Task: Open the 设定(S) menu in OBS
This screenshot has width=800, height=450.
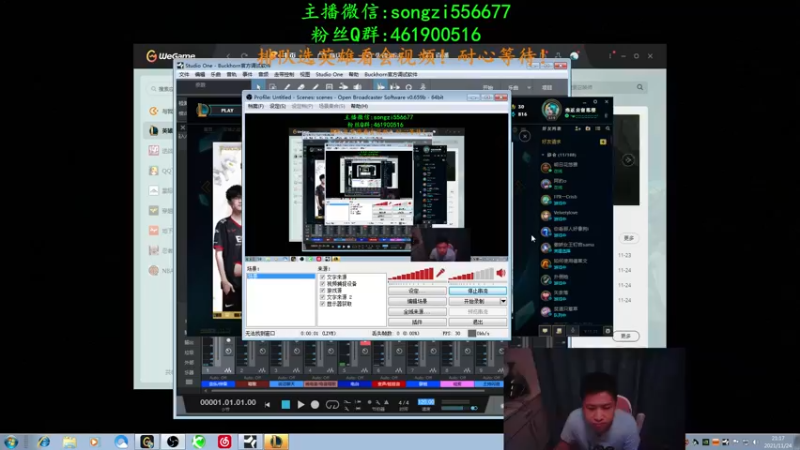Action: tap(278, 106)
